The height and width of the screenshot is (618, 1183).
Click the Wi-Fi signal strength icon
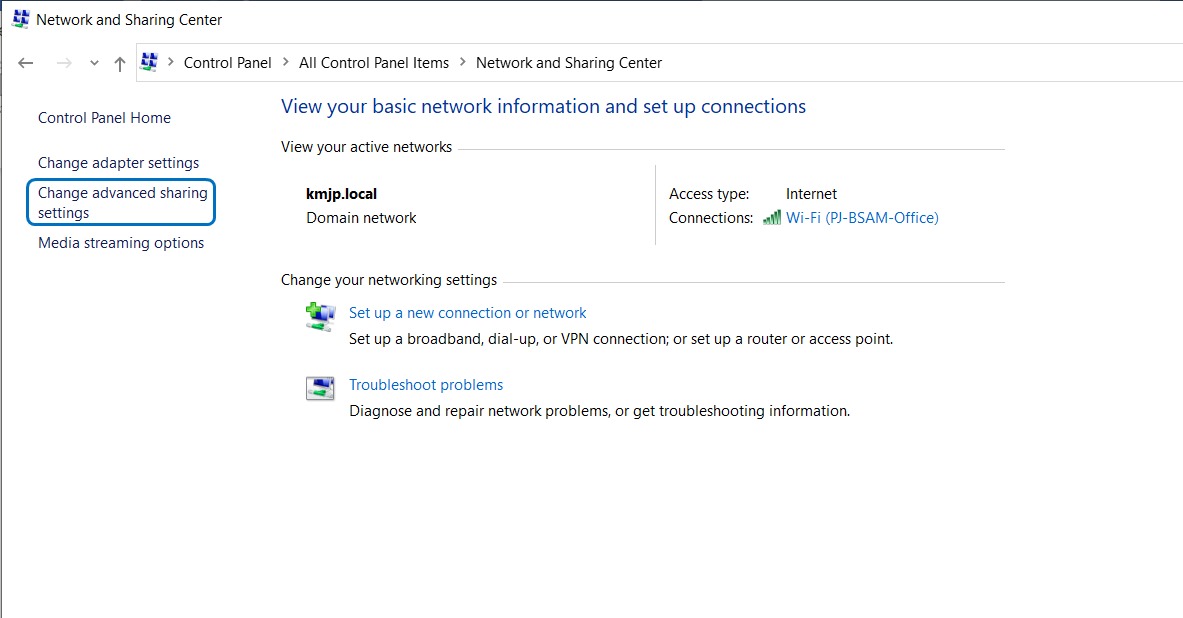coord(771,218)
